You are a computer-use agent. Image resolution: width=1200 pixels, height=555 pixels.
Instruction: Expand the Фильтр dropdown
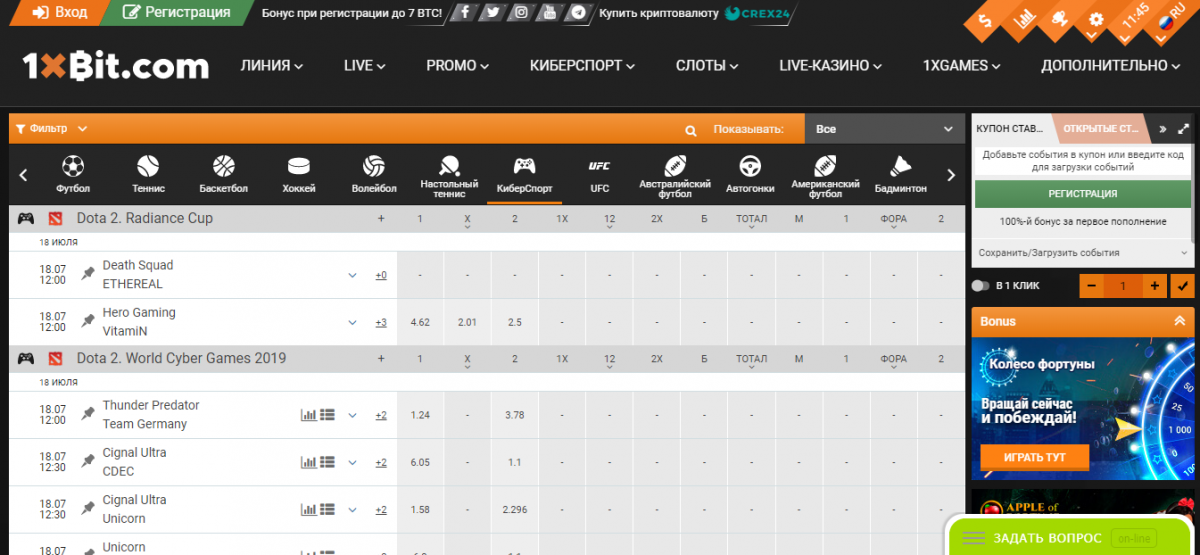52,129
